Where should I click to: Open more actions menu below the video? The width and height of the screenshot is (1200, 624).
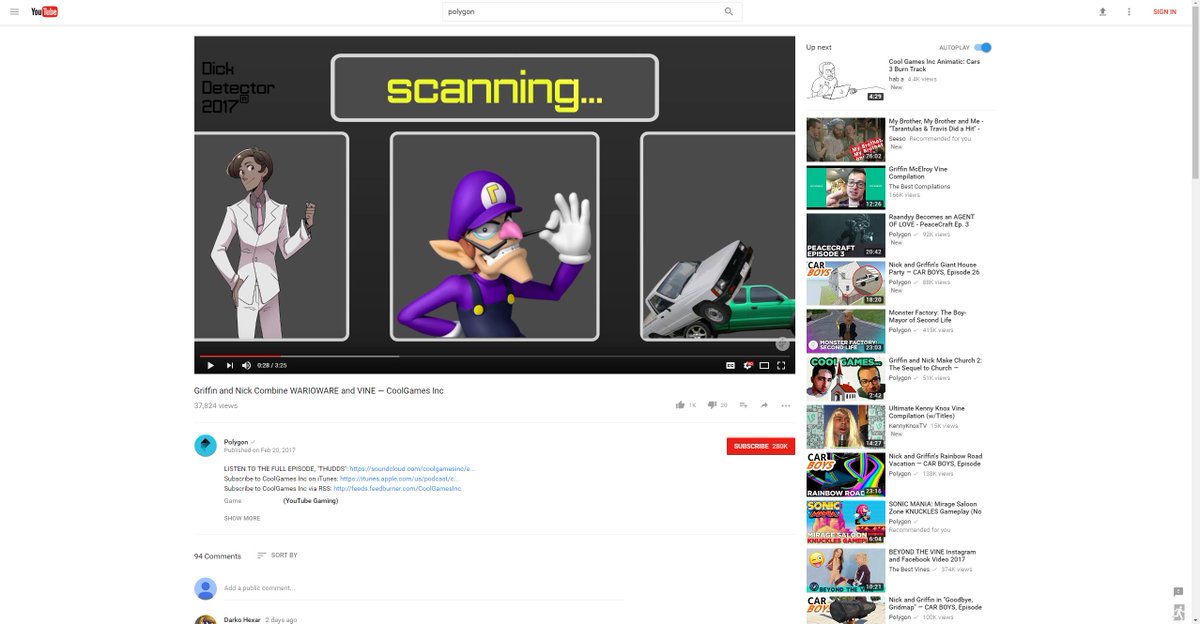click(x=786, y=405)
